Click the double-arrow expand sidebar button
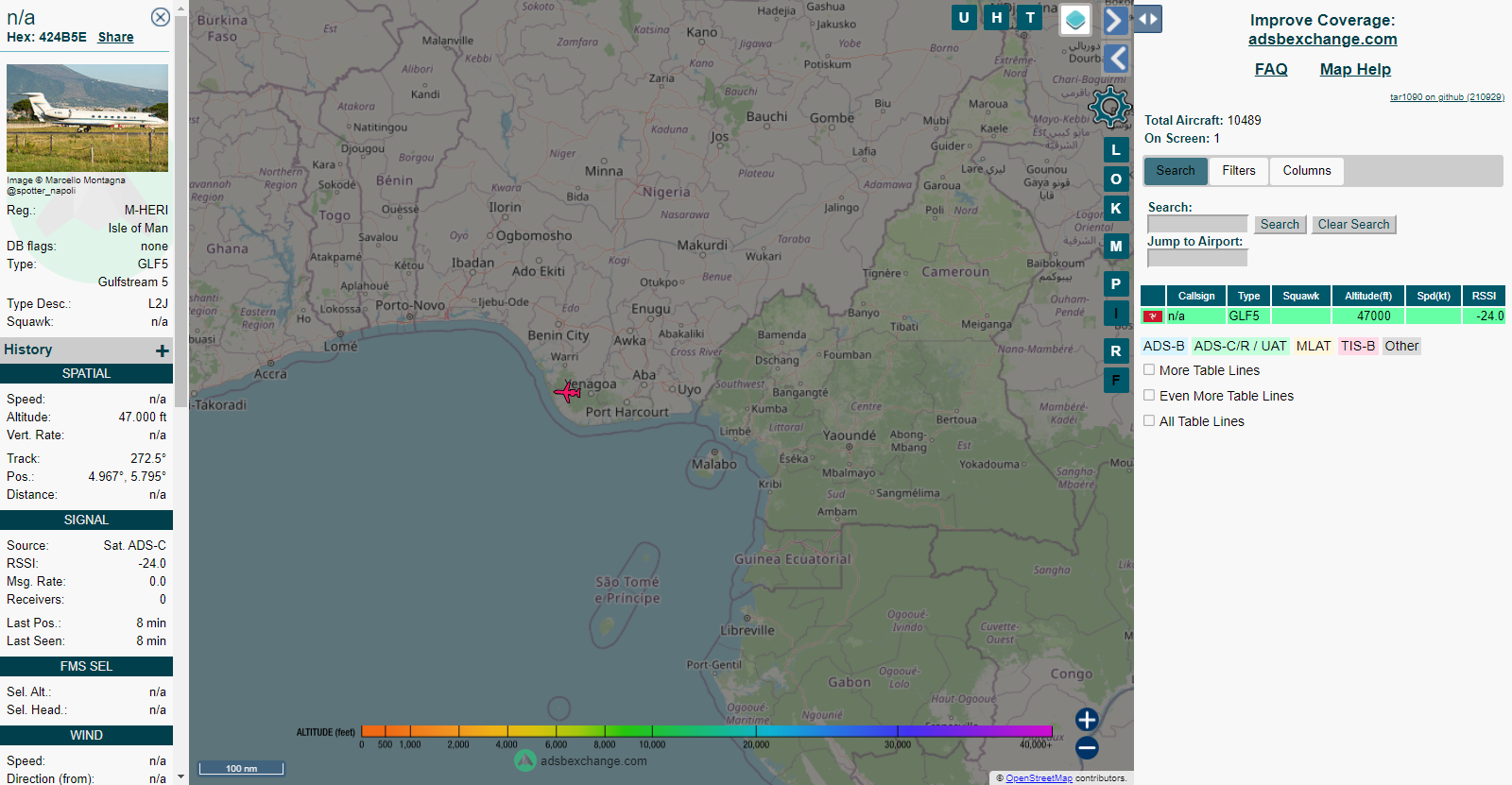1512x785 pixels. point(1147,19)
